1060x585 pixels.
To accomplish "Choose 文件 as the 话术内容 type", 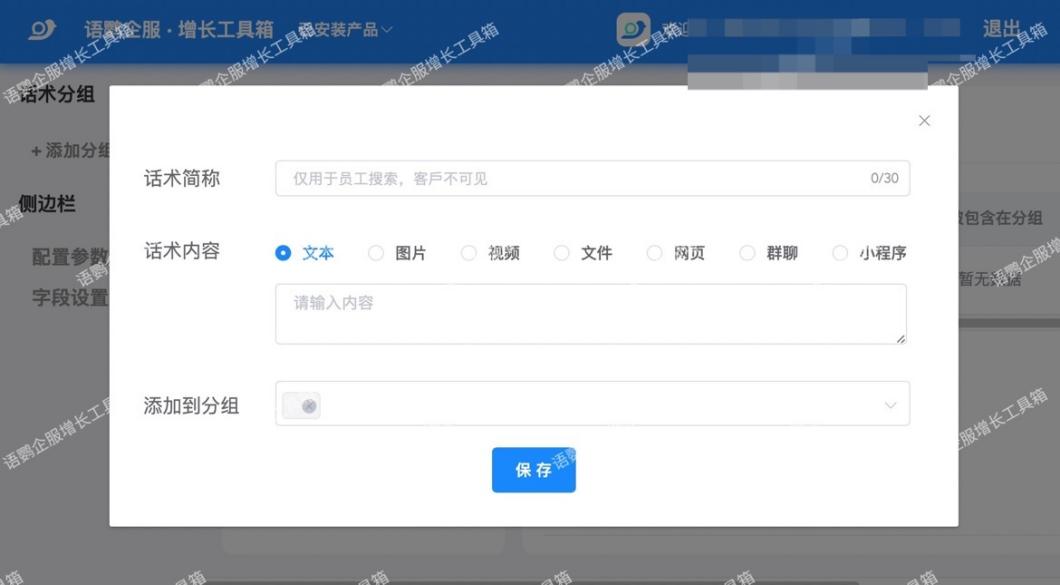I will tap(562, 254).
